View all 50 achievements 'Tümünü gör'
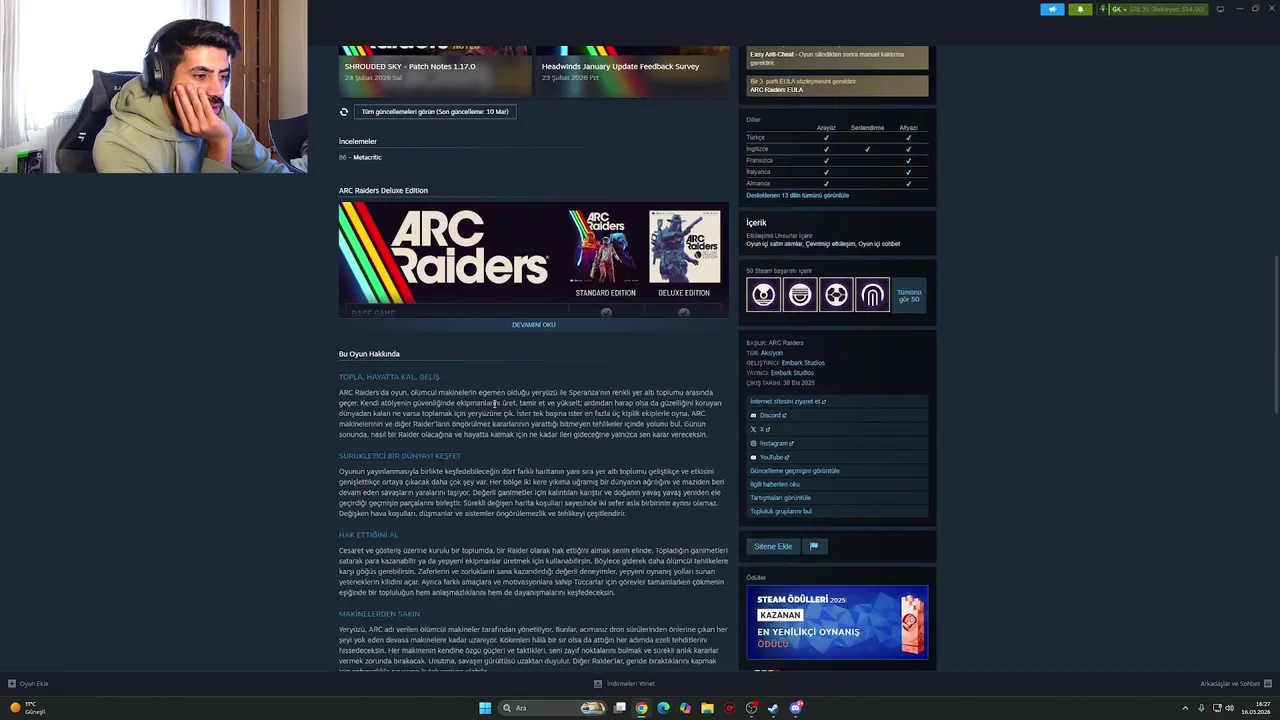 [909, 295]
